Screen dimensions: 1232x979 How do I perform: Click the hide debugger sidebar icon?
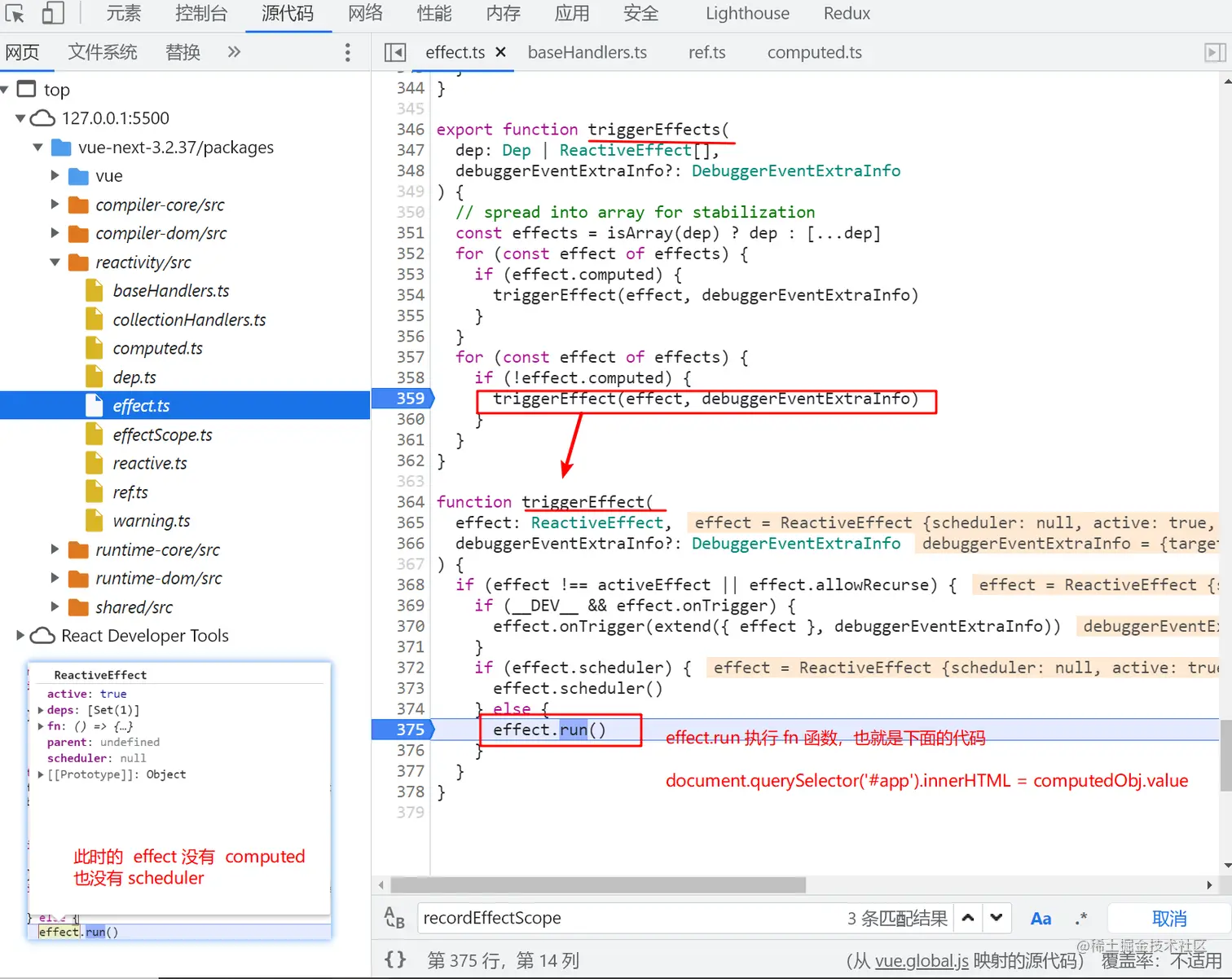[1215, 52]
